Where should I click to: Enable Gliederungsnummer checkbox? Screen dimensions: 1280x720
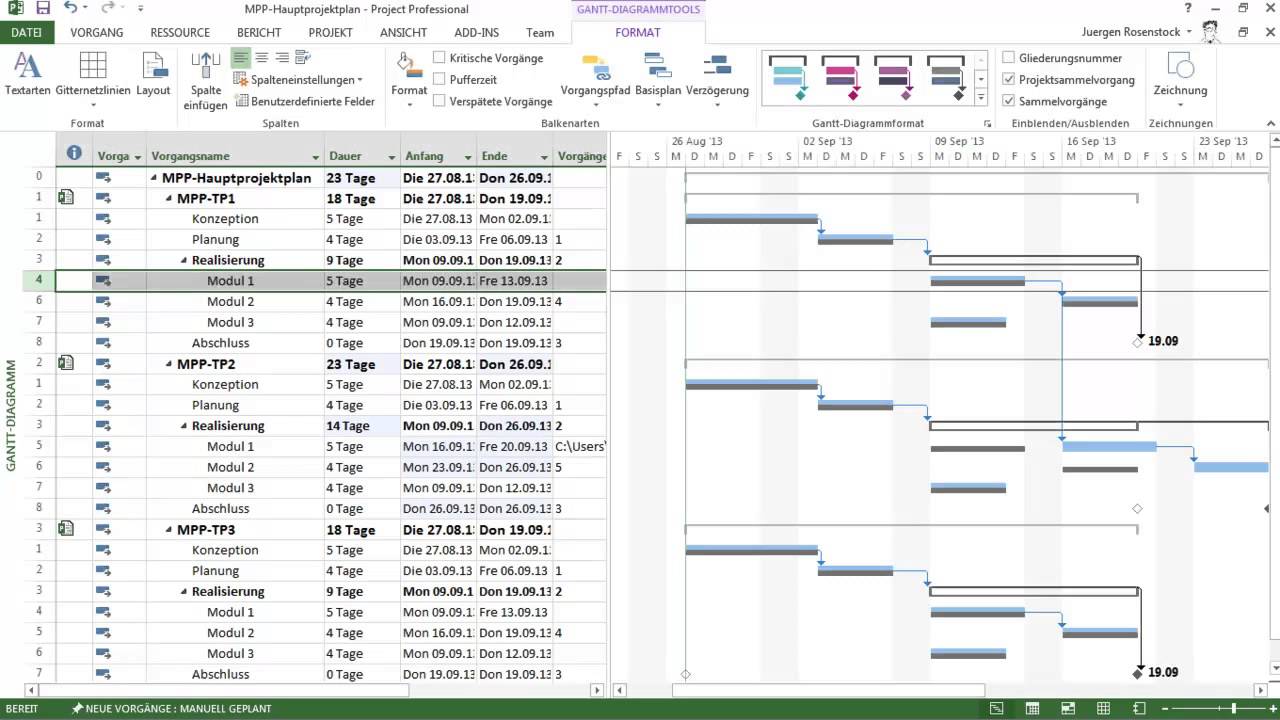pyautogui.click(x=1009, y=58)
